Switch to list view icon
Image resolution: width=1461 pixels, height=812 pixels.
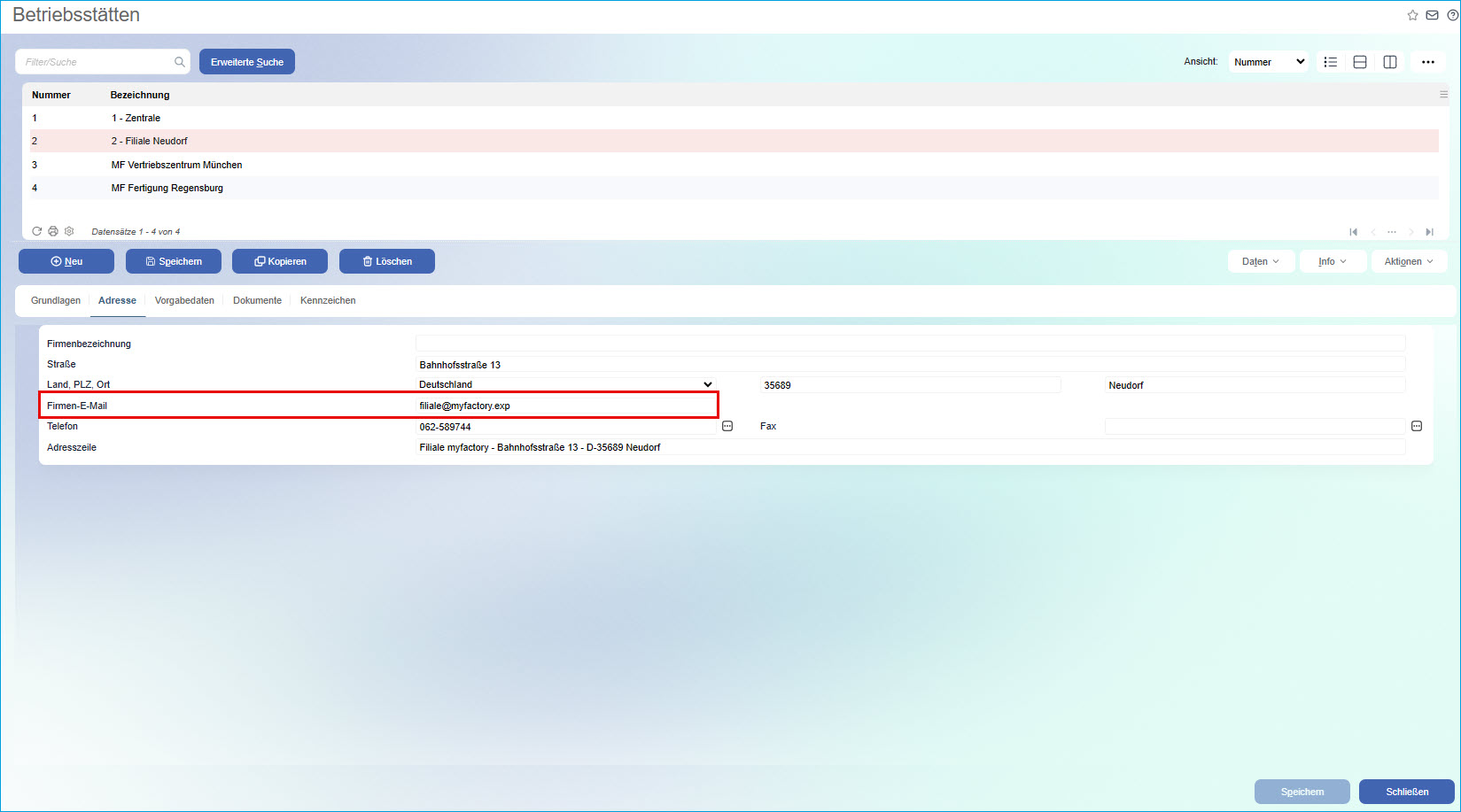pyautogui.click(x=1330, y=62)
